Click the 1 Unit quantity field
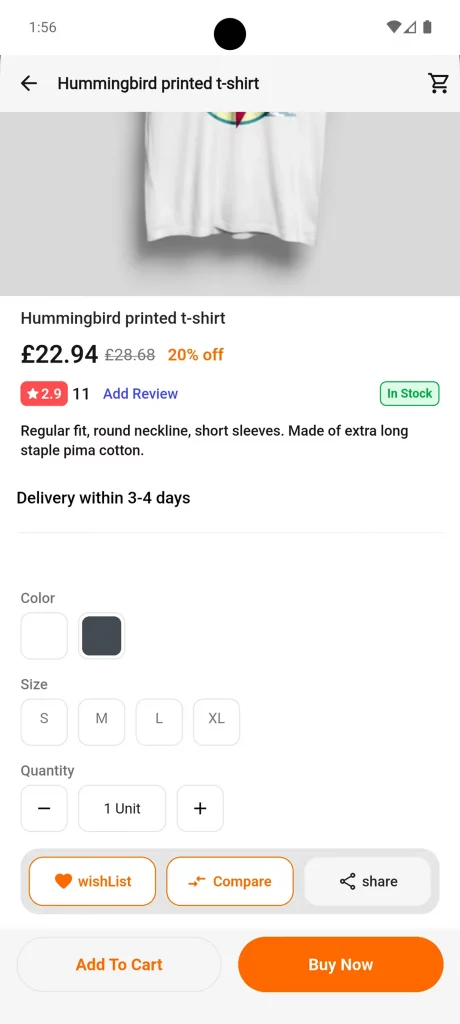 (122, 808)
